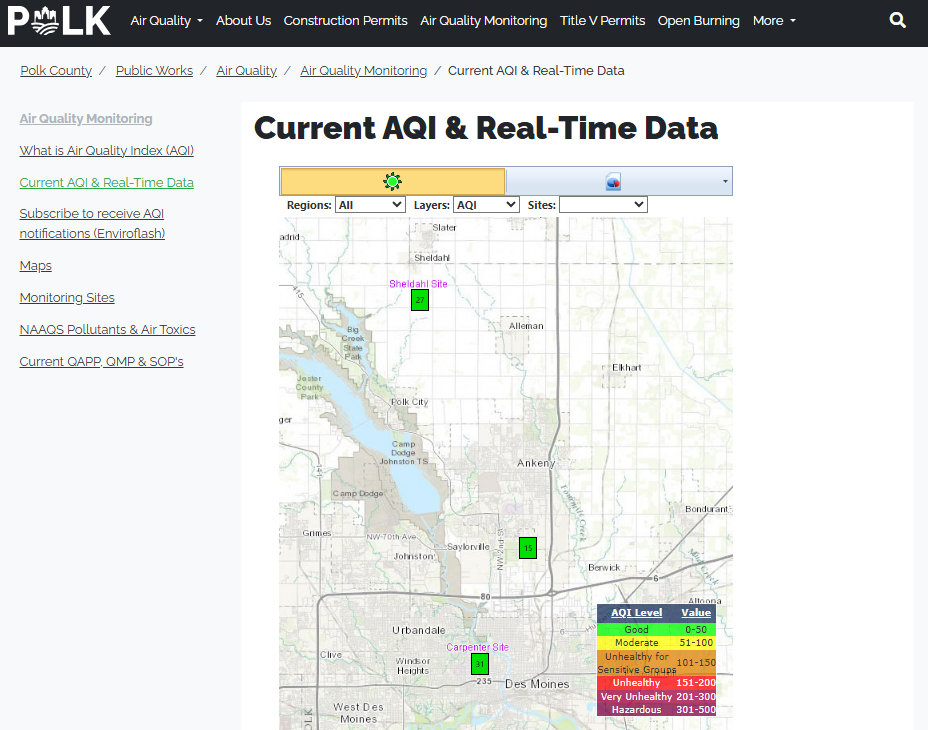Click the AQI Level legend header
Image resolution: width=928 pixels, height=730 pixels.
click(x=636, y=613)
